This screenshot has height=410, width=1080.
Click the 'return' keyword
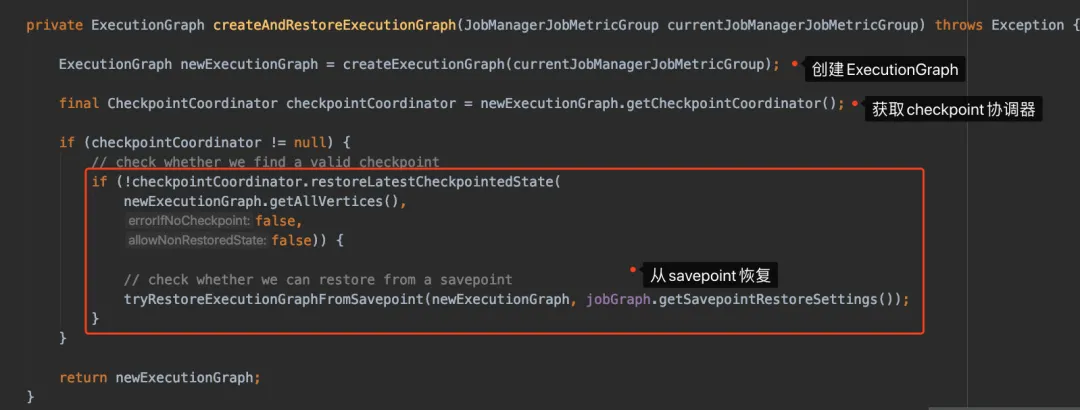(83, 378)
